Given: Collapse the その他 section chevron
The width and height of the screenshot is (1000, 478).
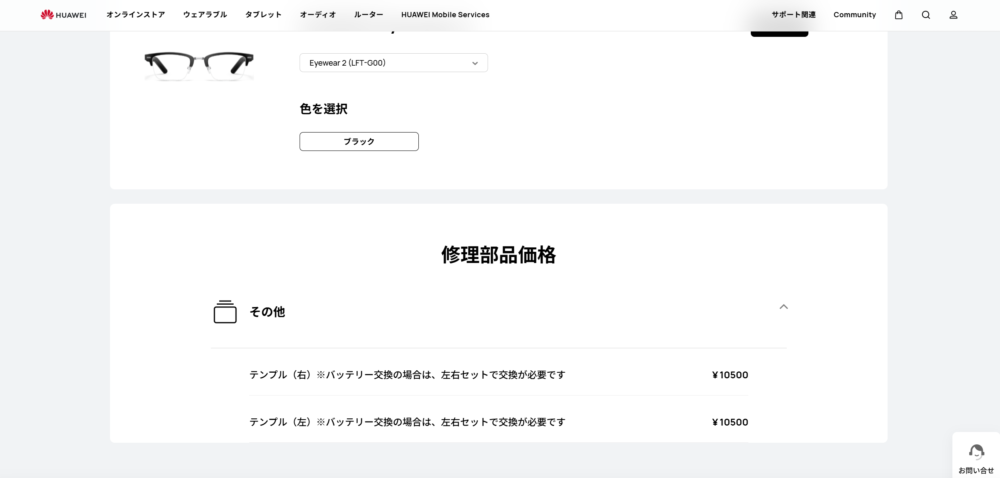Looking at the screenshot, I should pyautogui.click(x=784, y=307).
